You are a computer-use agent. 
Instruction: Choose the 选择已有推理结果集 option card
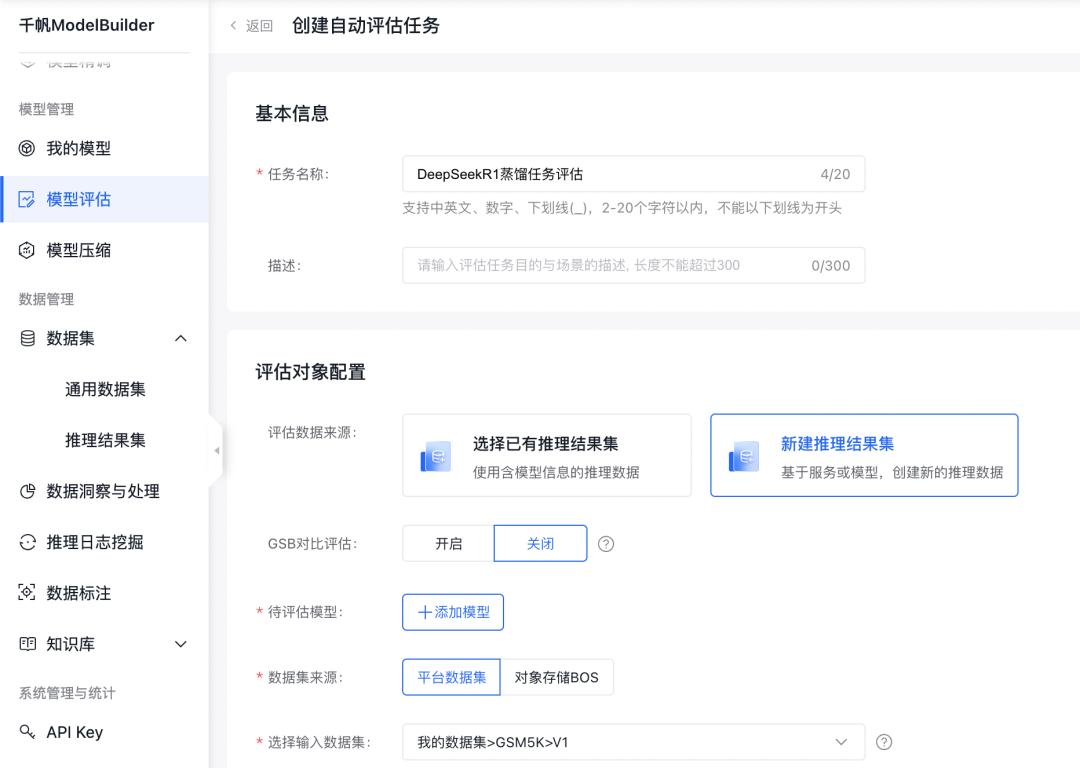(546, 455)
